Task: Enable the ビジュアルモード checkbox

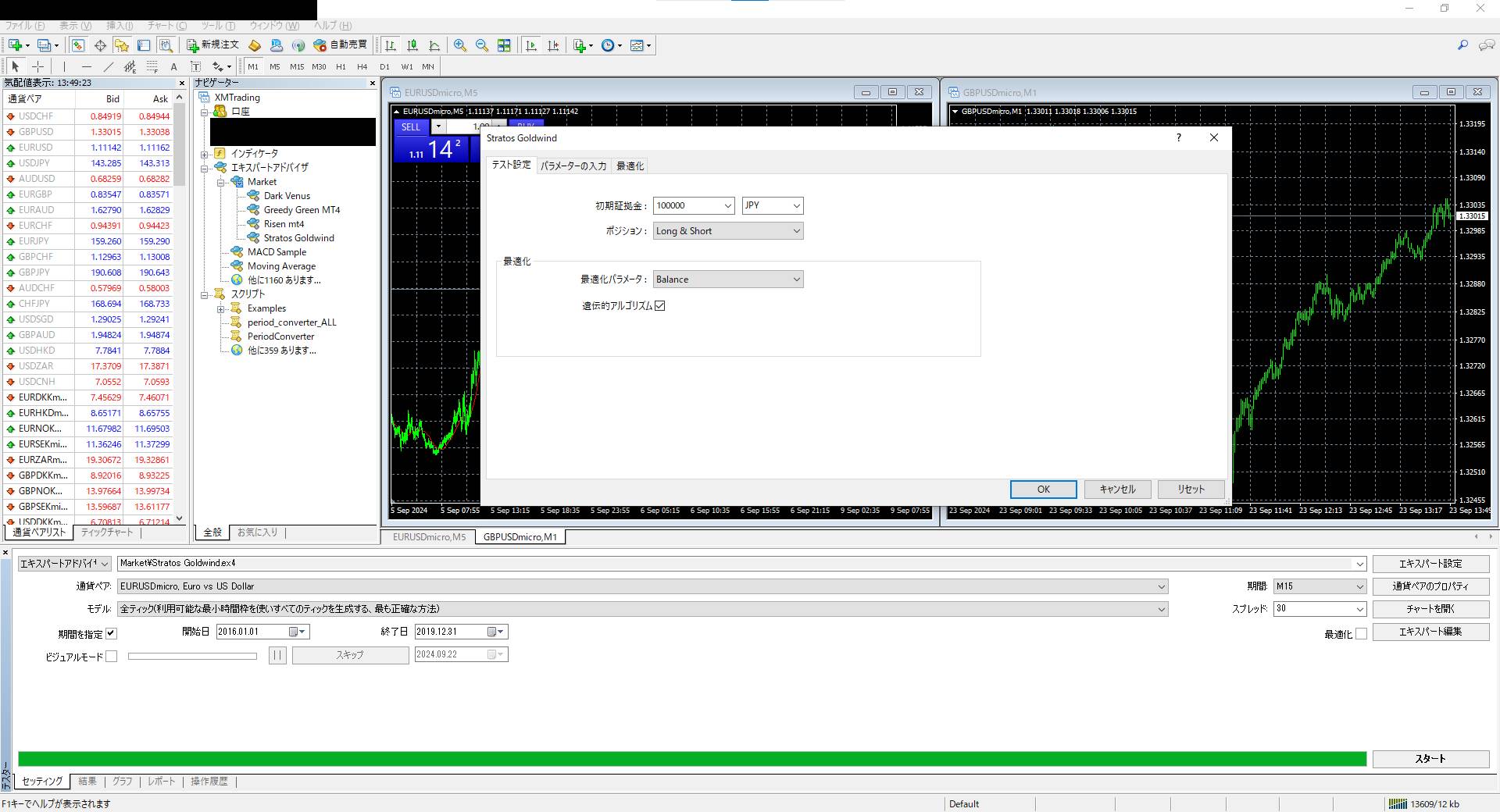Action: click(111, 657)
